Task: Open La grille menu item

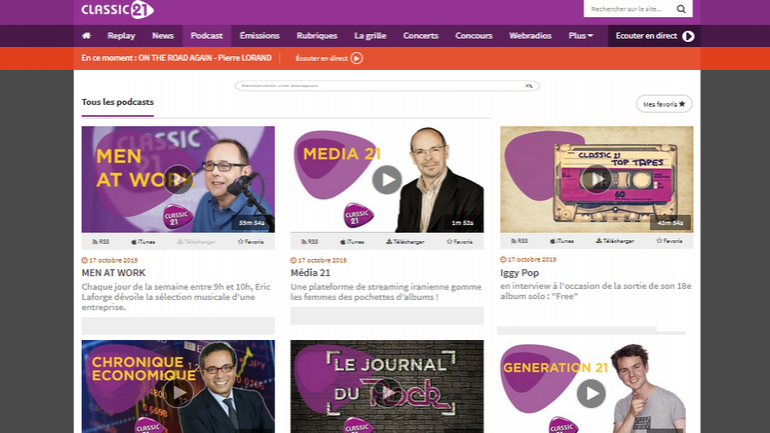Action: point(370,36)
